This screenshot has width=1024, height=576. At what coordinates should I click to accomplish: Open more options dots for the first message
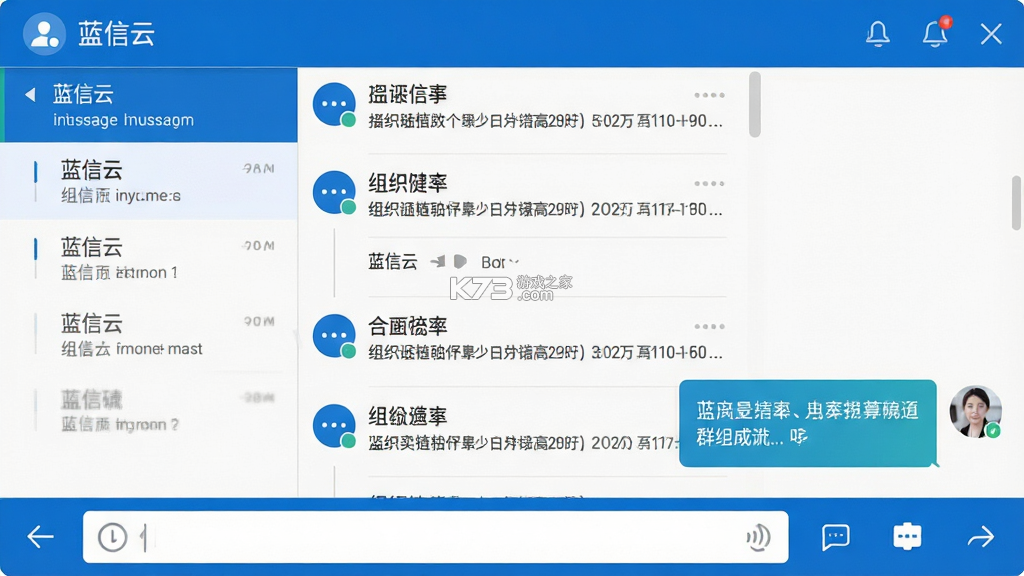point(709,95)
